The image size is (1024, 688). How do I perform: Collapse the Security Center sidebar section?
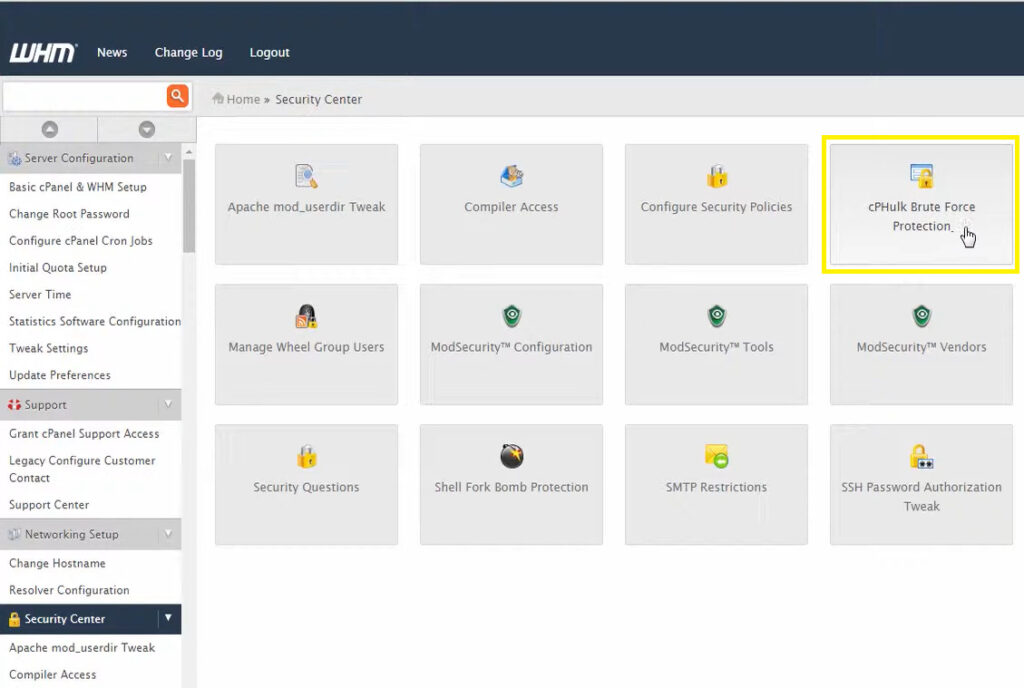click(168, 619)
